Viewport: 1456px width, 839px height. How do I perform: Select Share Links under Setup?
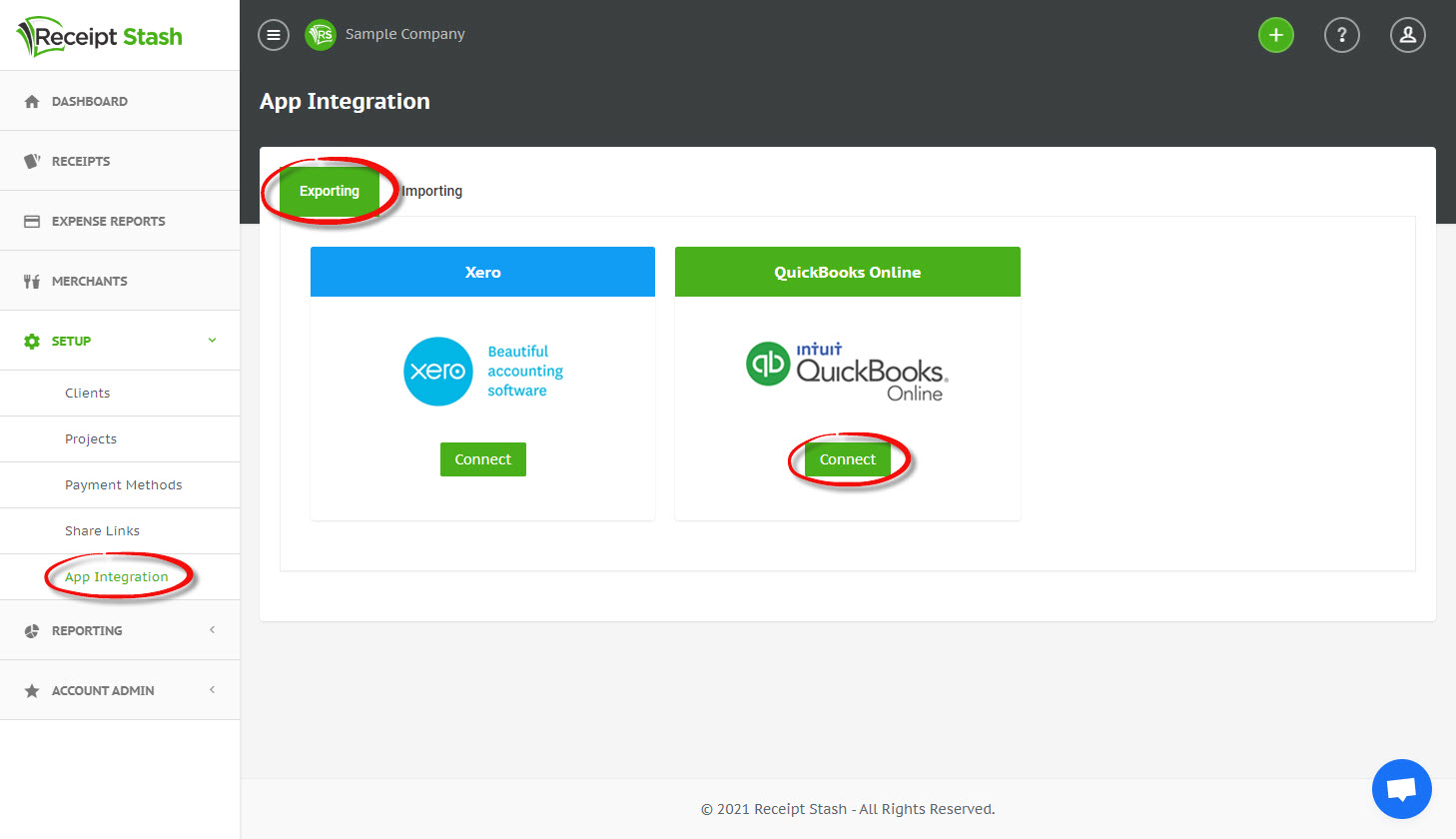tap(120, 531)
